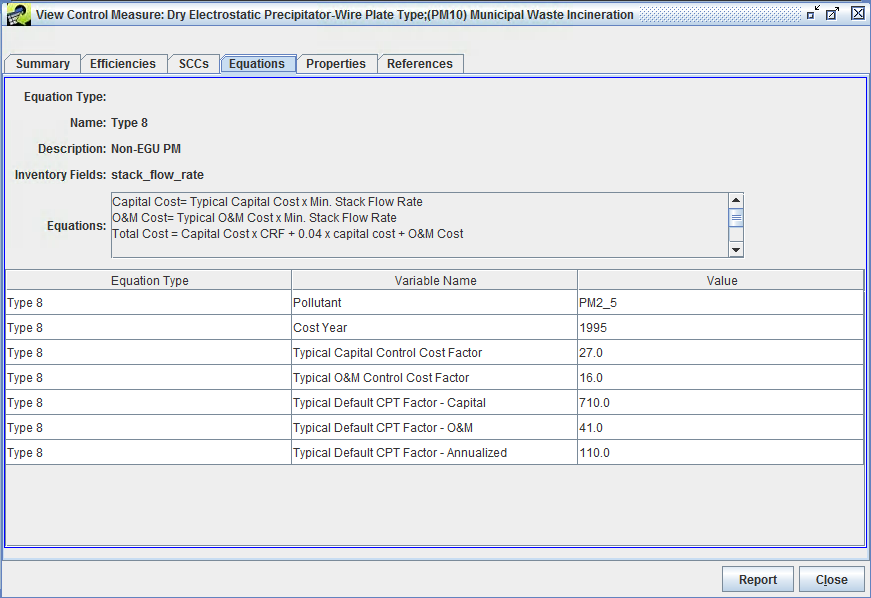Click the Close button
Viewport: 871px width, 598px height.
click(x=831, y=579)
